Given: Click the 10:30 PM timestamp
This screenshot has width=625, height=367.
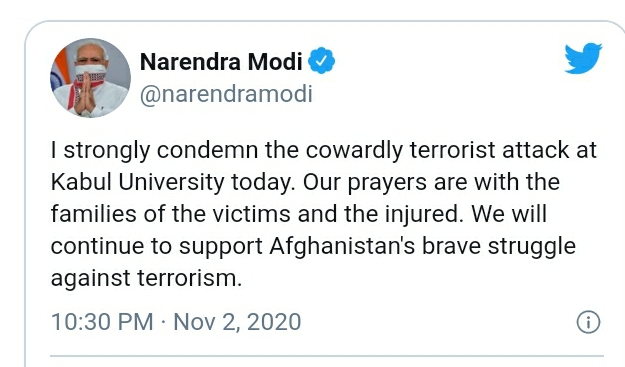Looking at the screenshot, I should (102, 322).
